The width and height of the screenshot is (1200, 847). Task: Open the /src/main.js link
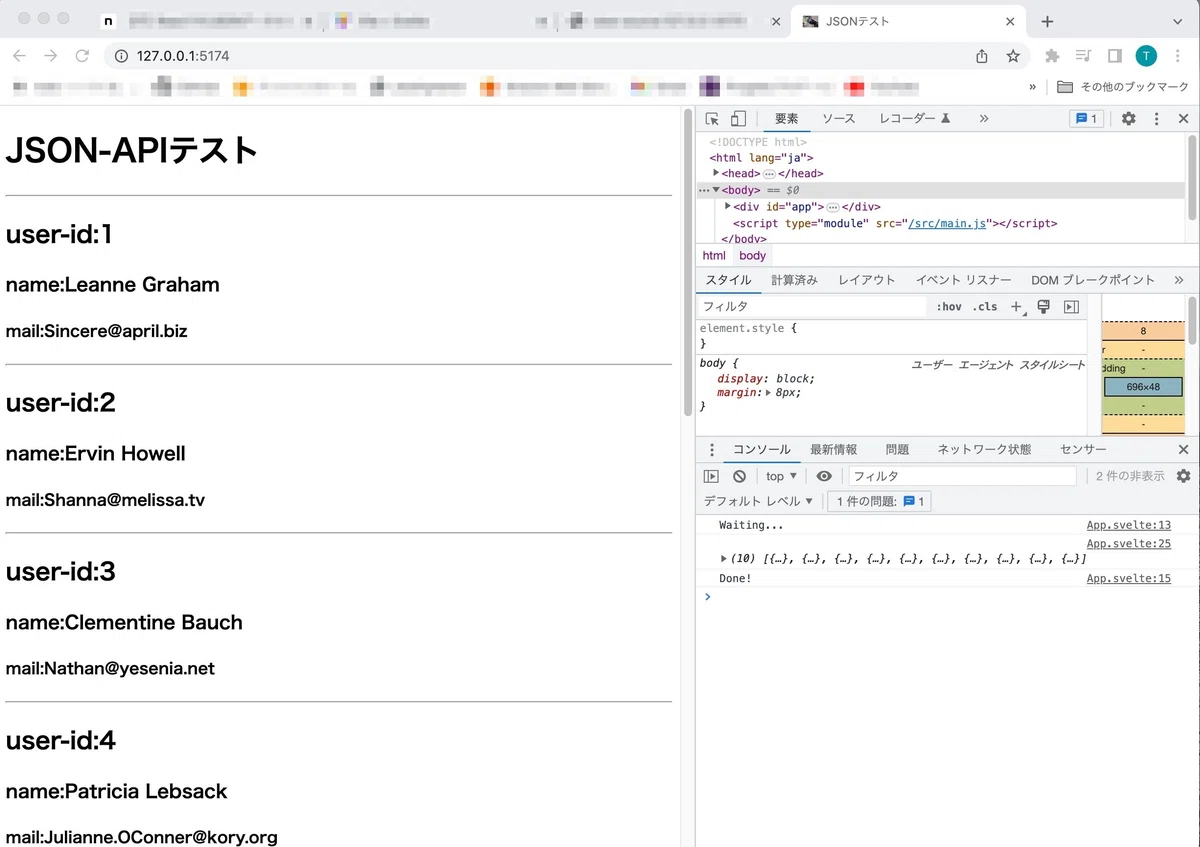pos(947,223)
